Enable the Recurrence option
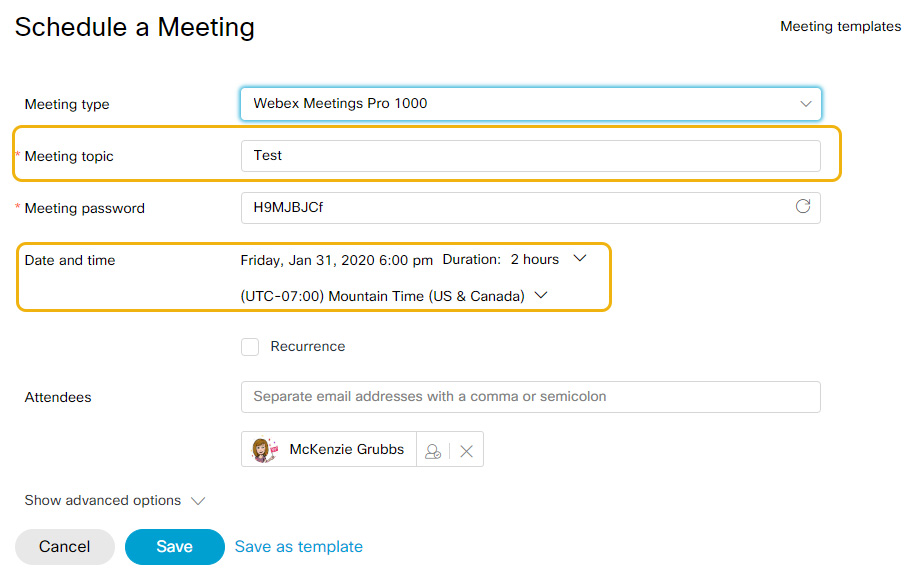The width and height of the screenshot is (904, 580). 249,346
